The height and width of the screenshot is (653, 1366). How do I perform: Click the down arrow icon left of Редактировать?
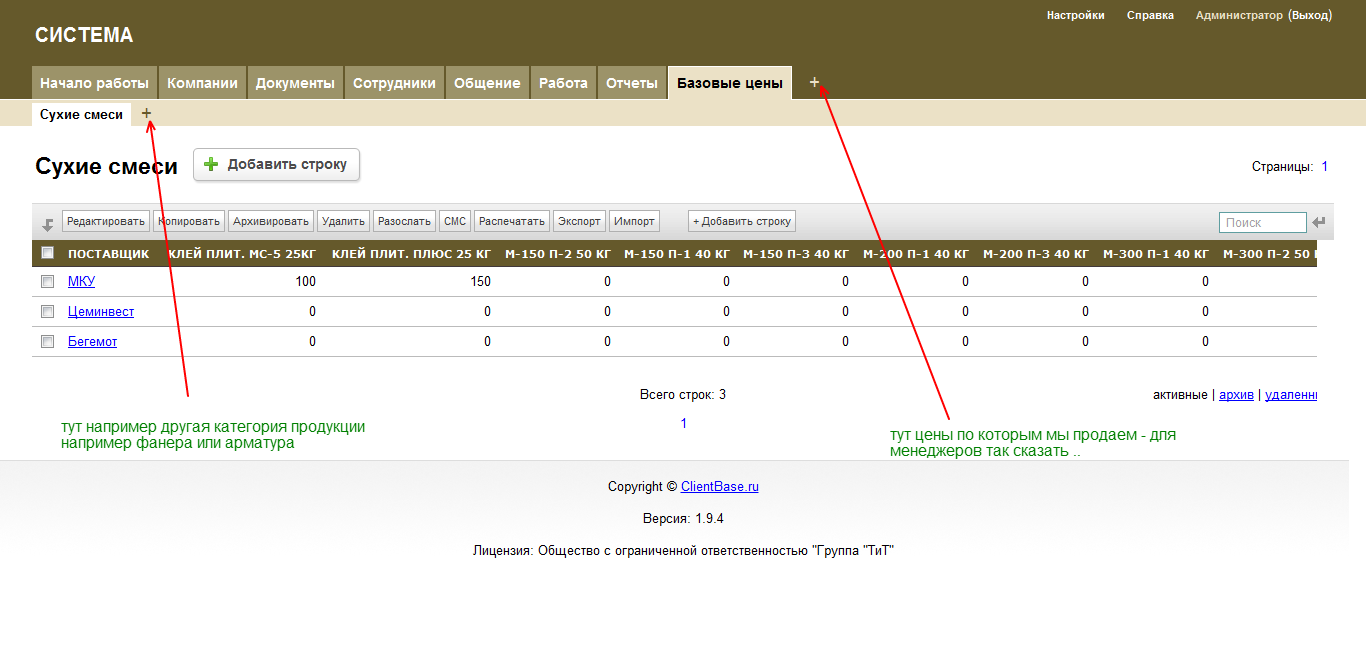pyautogui.click(x=47, y=224)
